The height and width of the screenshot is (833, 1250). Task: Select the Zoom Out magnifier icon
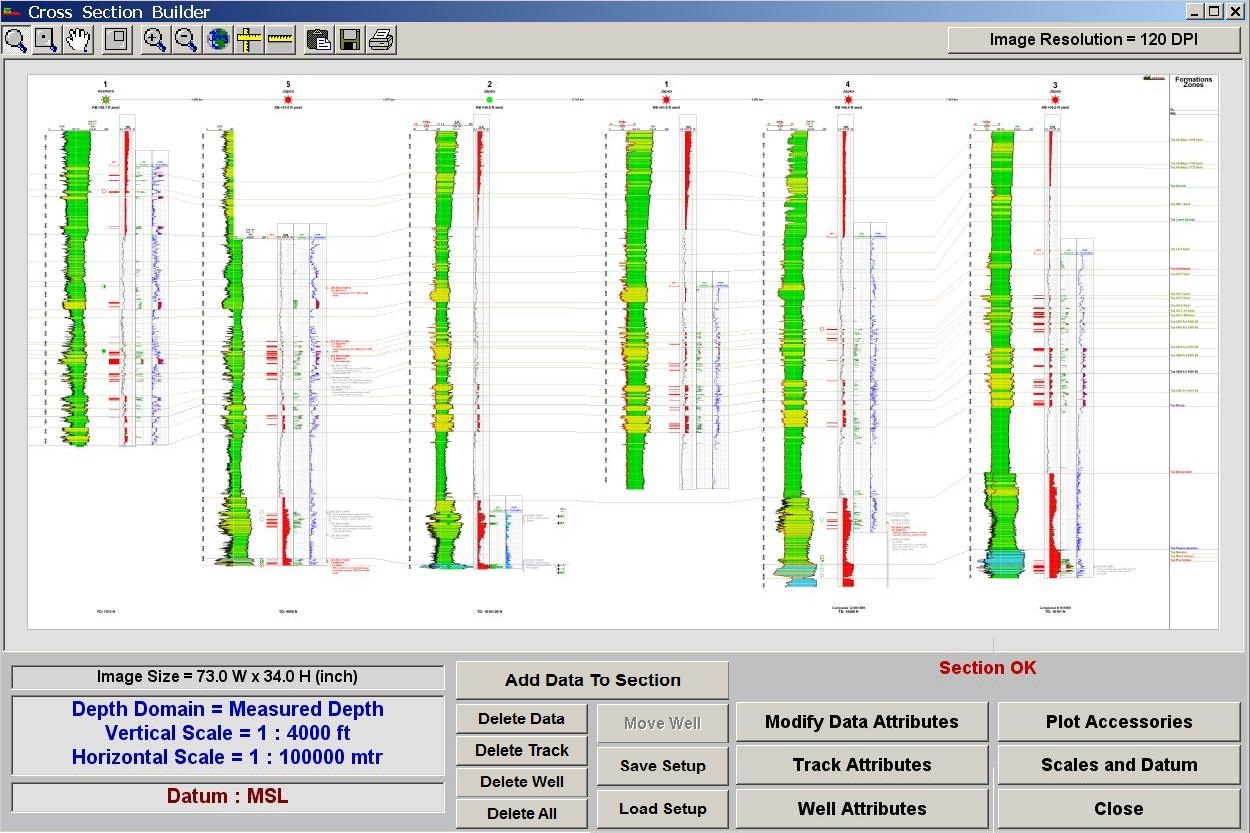click(186, 40)
